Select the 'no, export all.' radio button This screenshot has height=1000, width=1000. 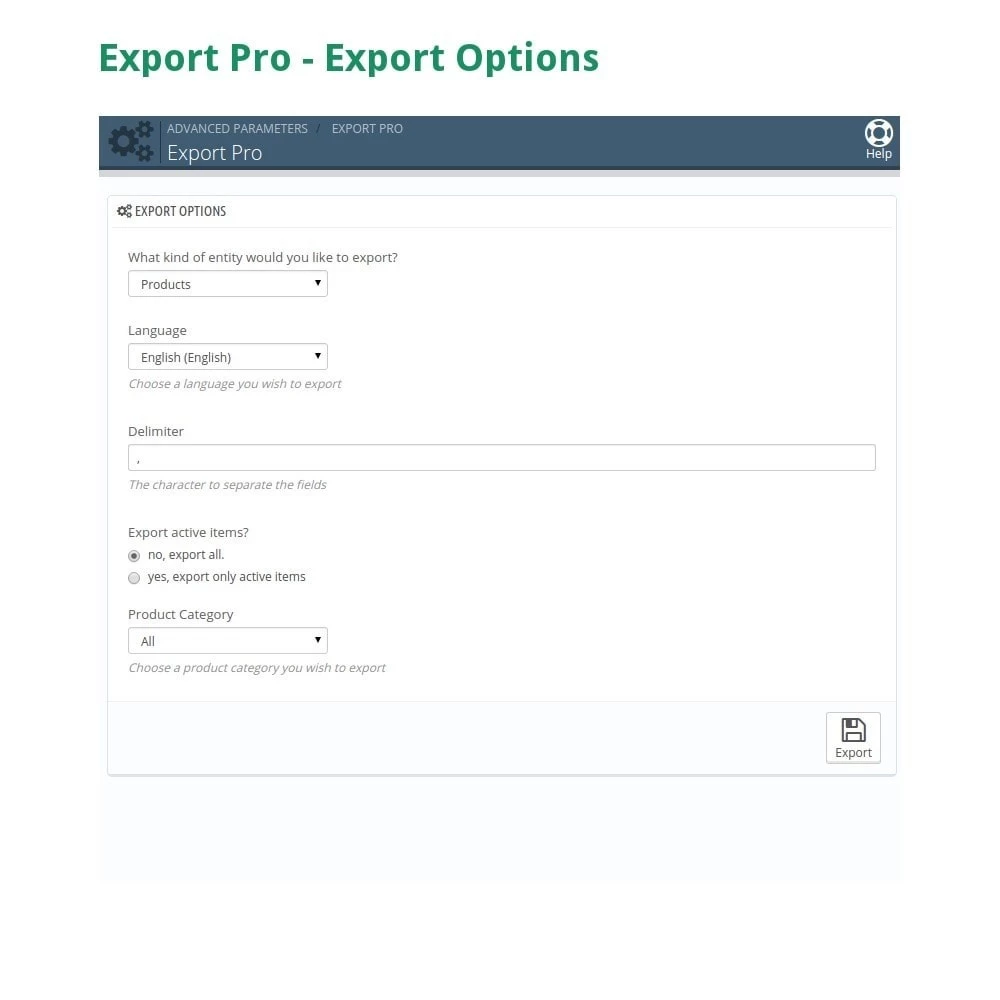134,555
